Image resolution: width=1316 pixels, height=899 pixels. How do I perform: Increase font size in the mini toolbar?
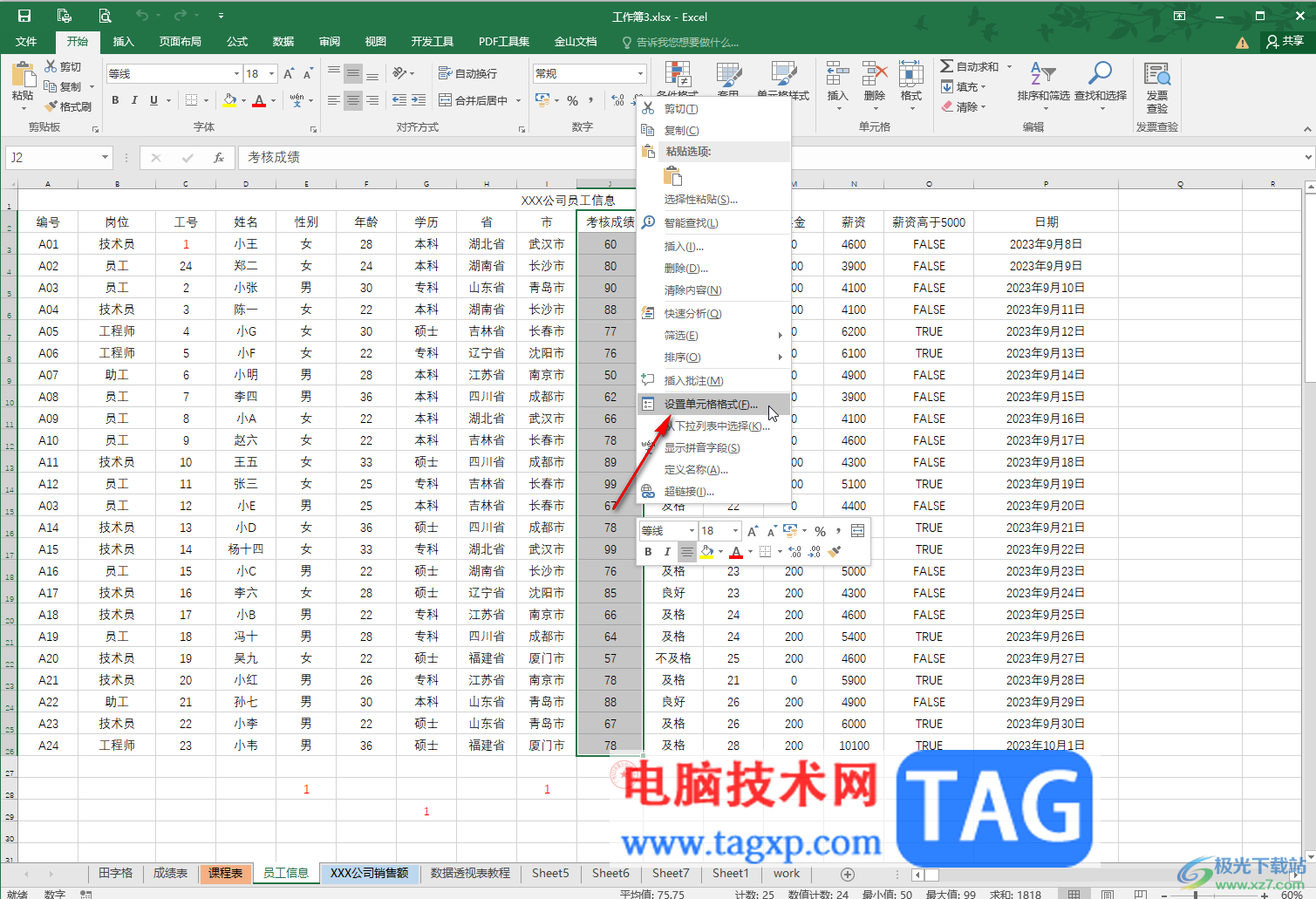[753, 530]
